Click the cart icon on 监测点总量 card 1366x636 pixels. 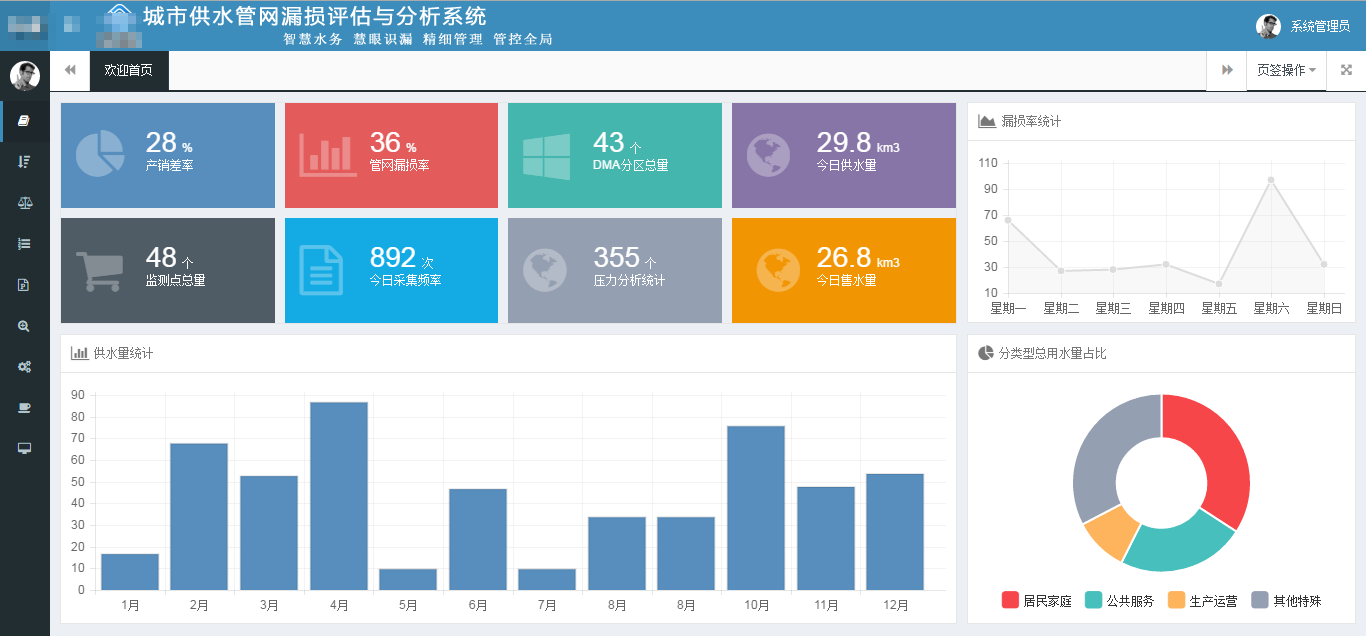[x=100, y=270]
